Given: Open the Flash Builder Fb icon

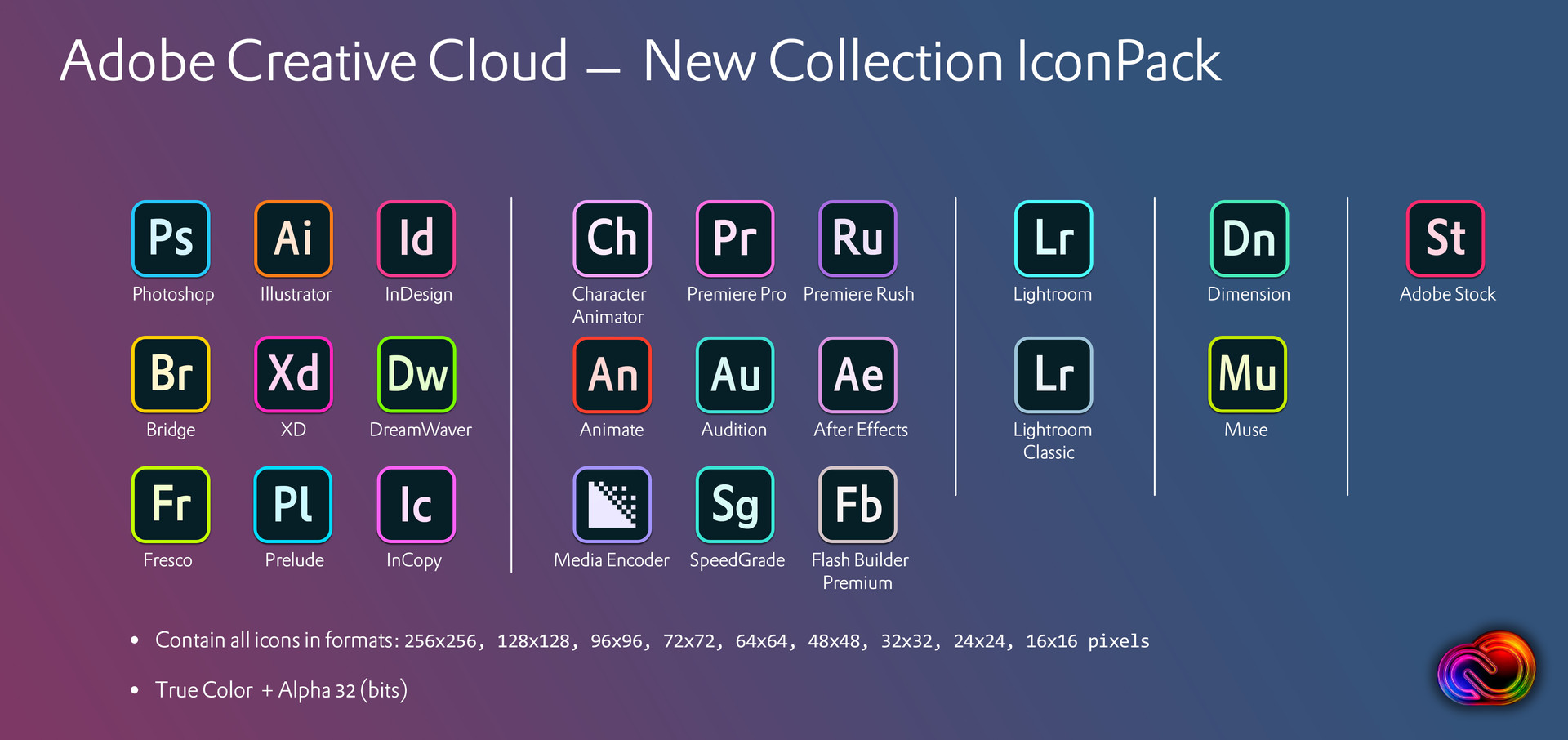Looking at the screenshot, I should point(857,505).
